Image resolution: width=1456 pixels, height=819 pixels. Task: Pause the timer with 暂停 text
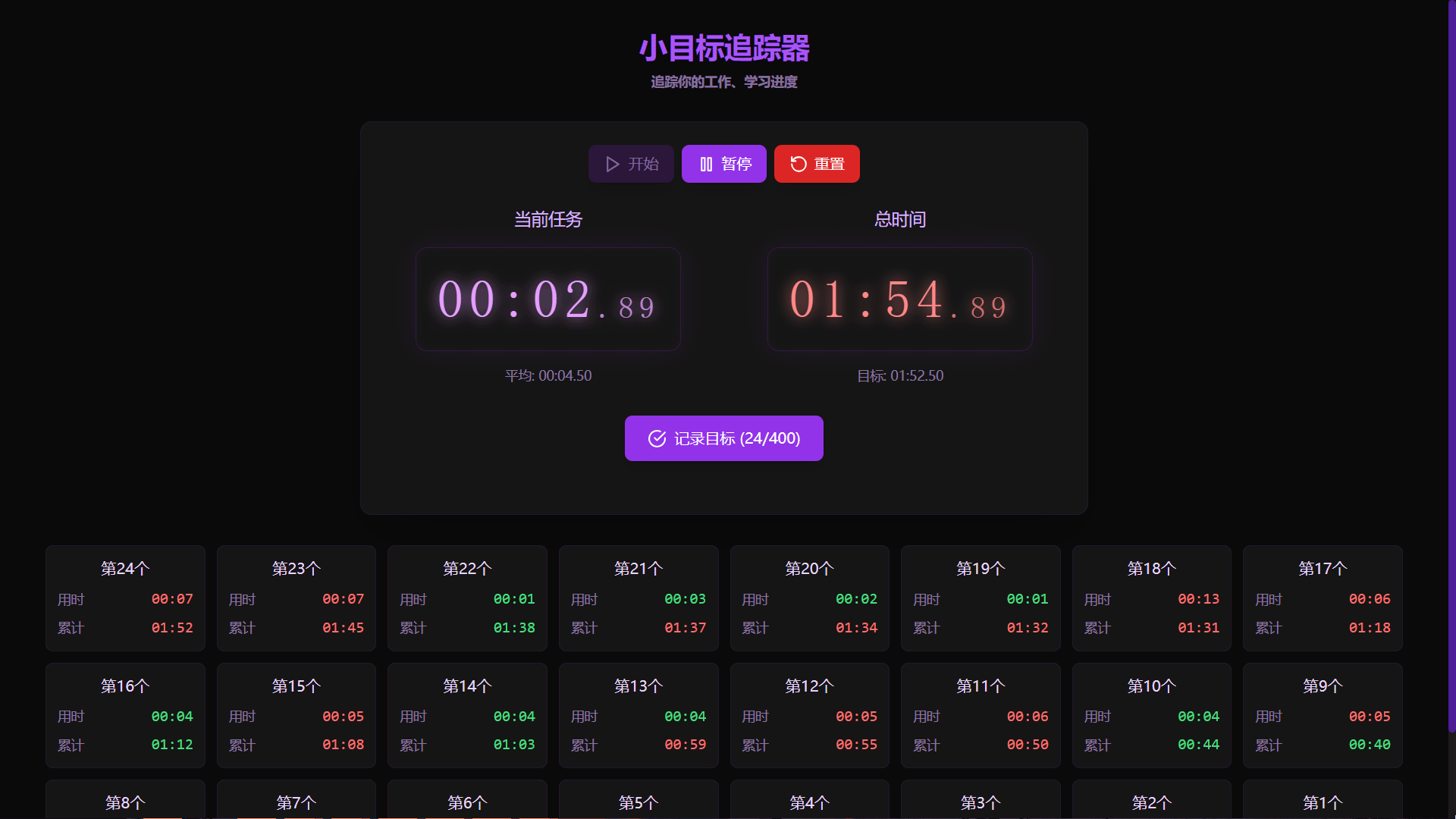[736, 164]
